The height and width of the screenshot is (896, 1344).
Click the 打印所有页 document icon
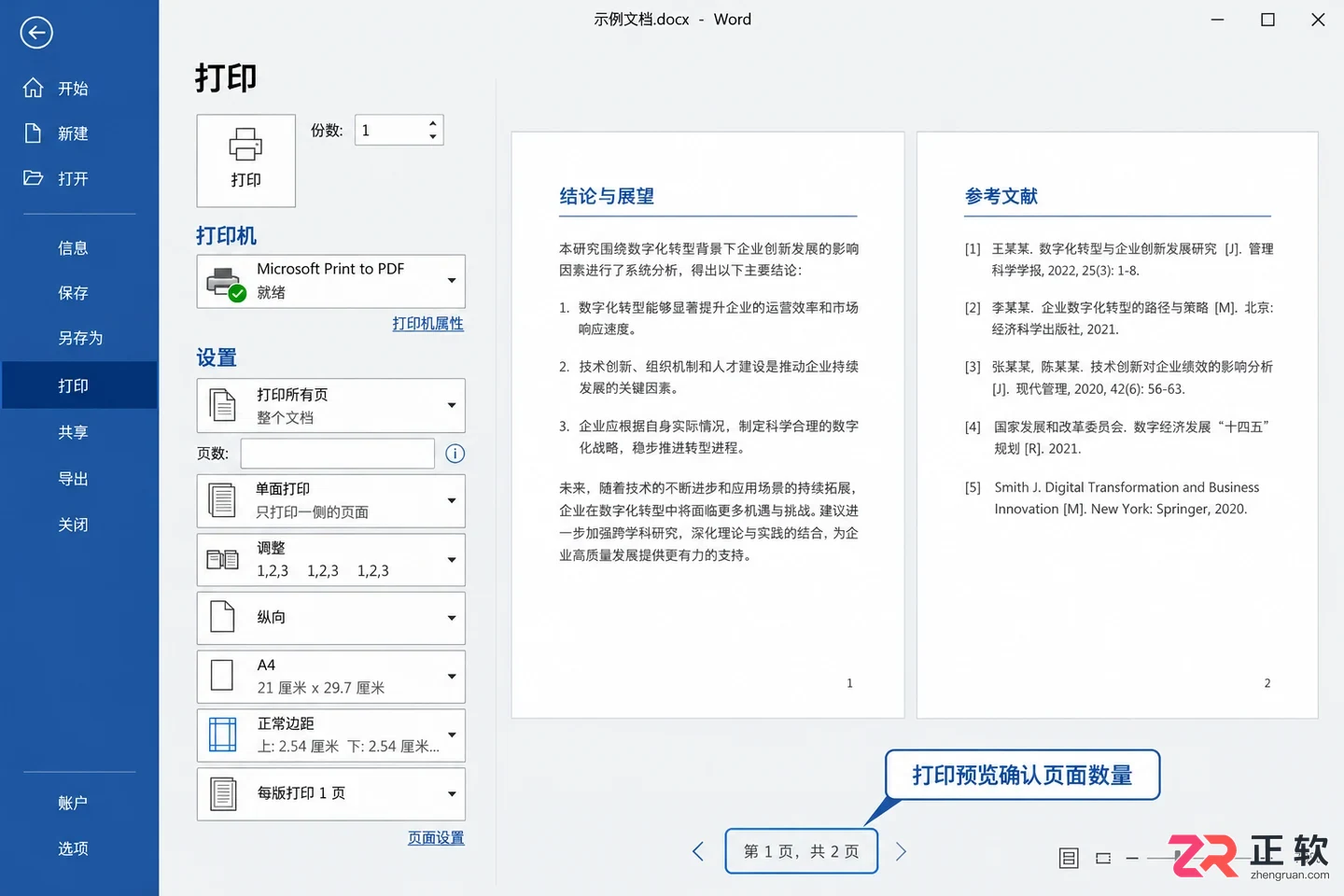pos(223,406)
